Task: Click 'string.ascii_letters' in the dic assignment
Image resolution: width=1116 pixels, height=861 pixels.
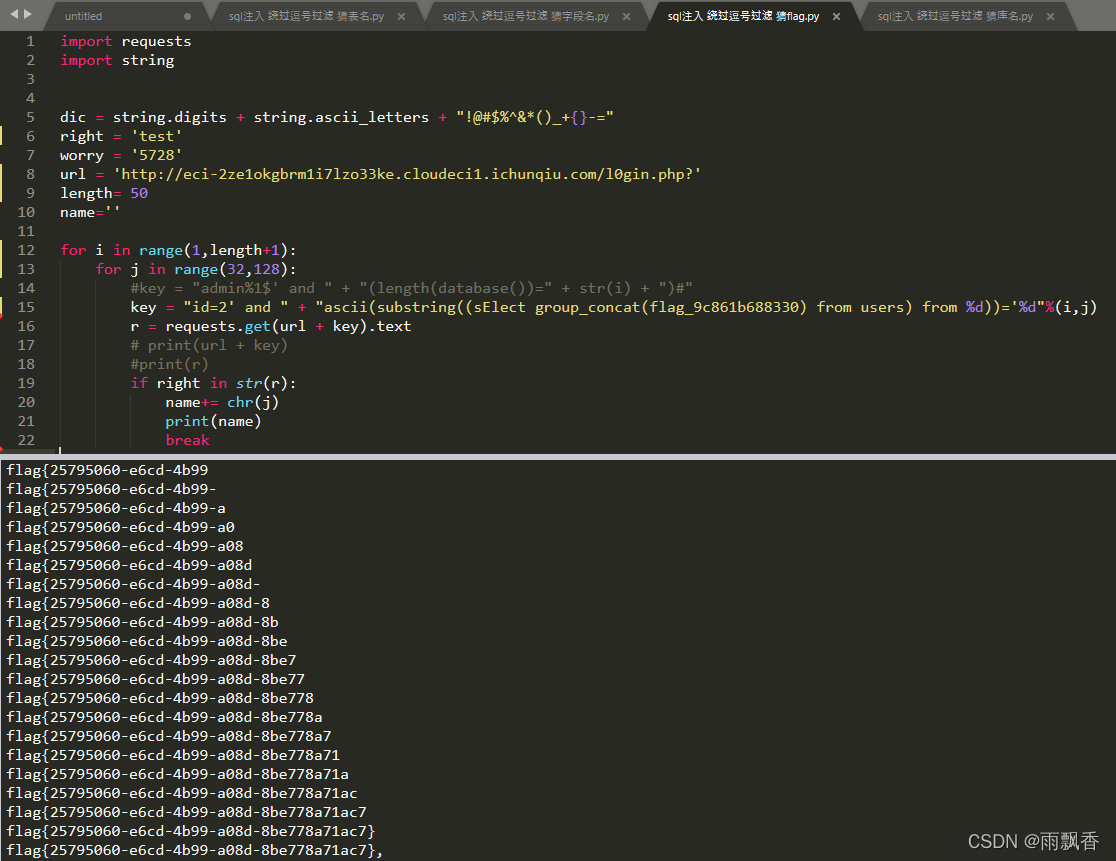Action: tap(341, 117)
